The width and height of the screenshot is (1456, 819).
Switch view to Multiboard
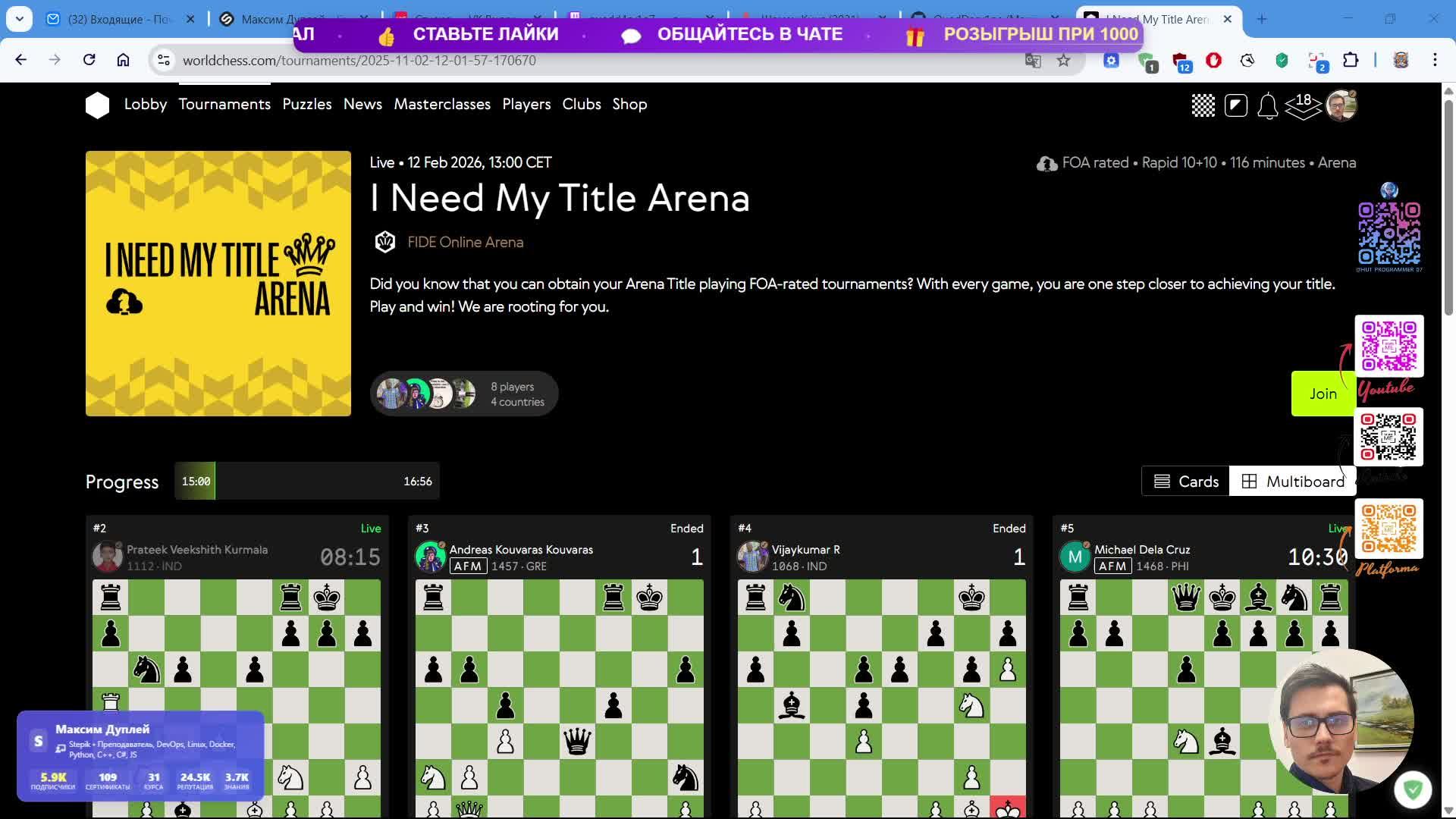tap(1292, 482)
